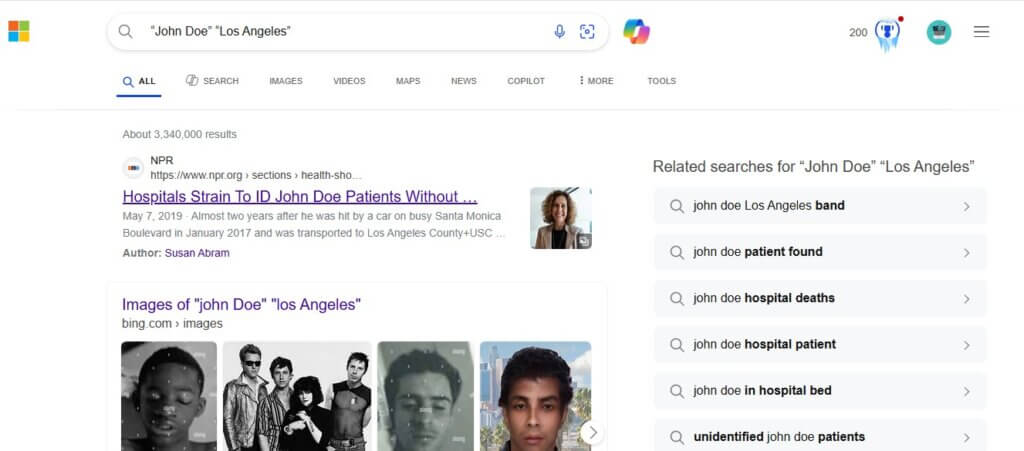Switch to the MAPS tab
The image size is (1024, 451).
tap(408, 81)
